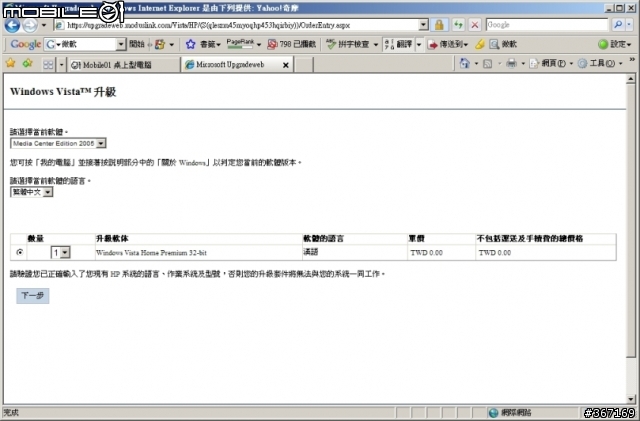This screenshot has width=640, height=421.
Task: Click the Home page icon
Action: click(464, 63)
